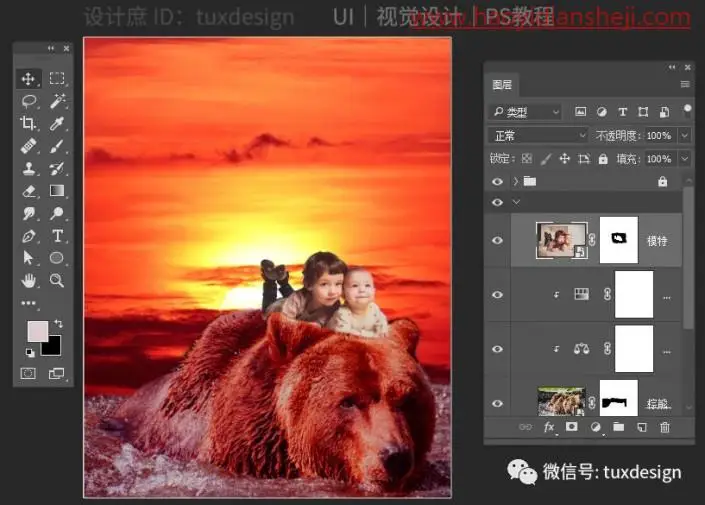
Task: Open the extra tools ellipsis menu
Action: (x=28, y=303)
